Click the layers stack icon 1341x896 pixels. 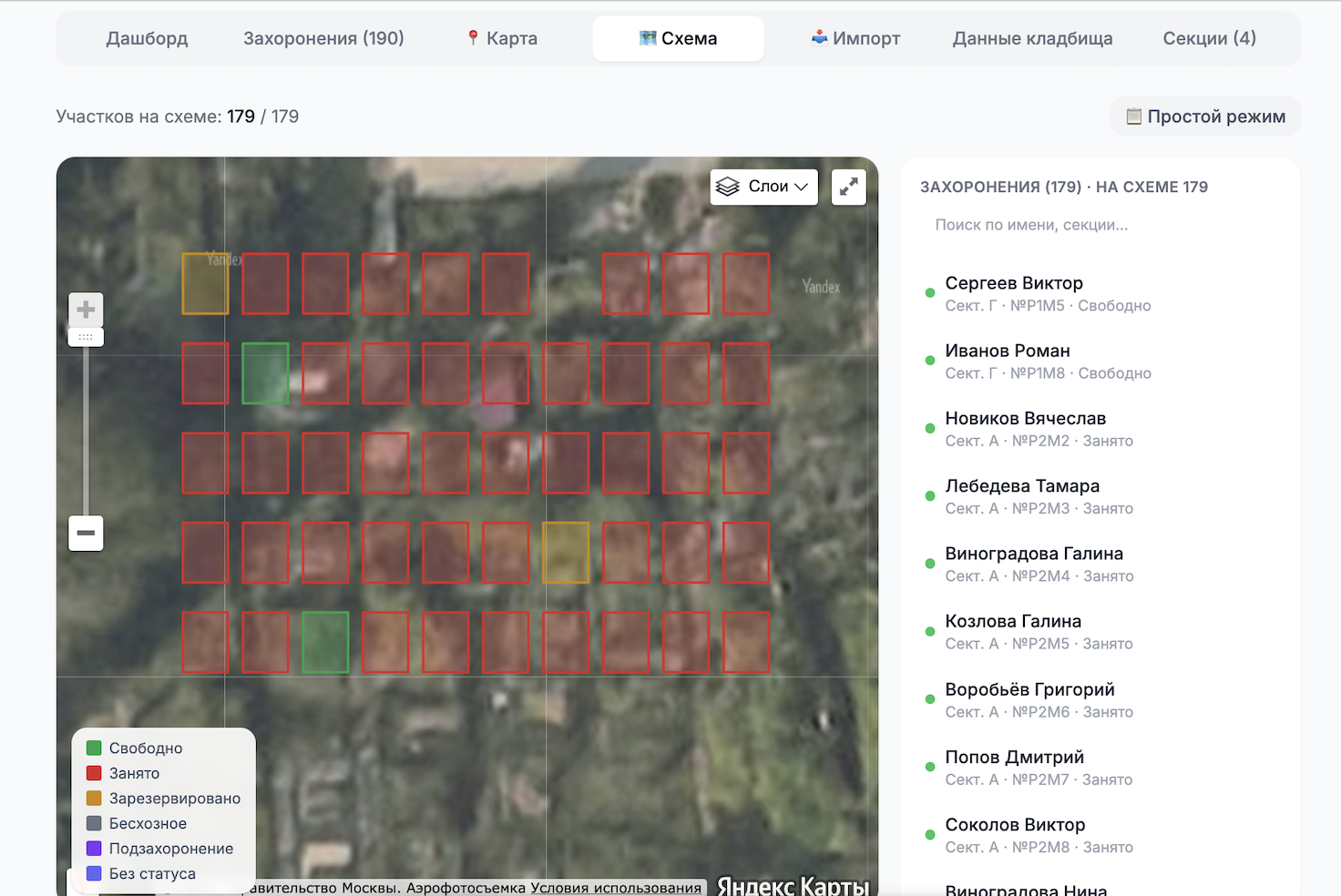coord(727,187)
